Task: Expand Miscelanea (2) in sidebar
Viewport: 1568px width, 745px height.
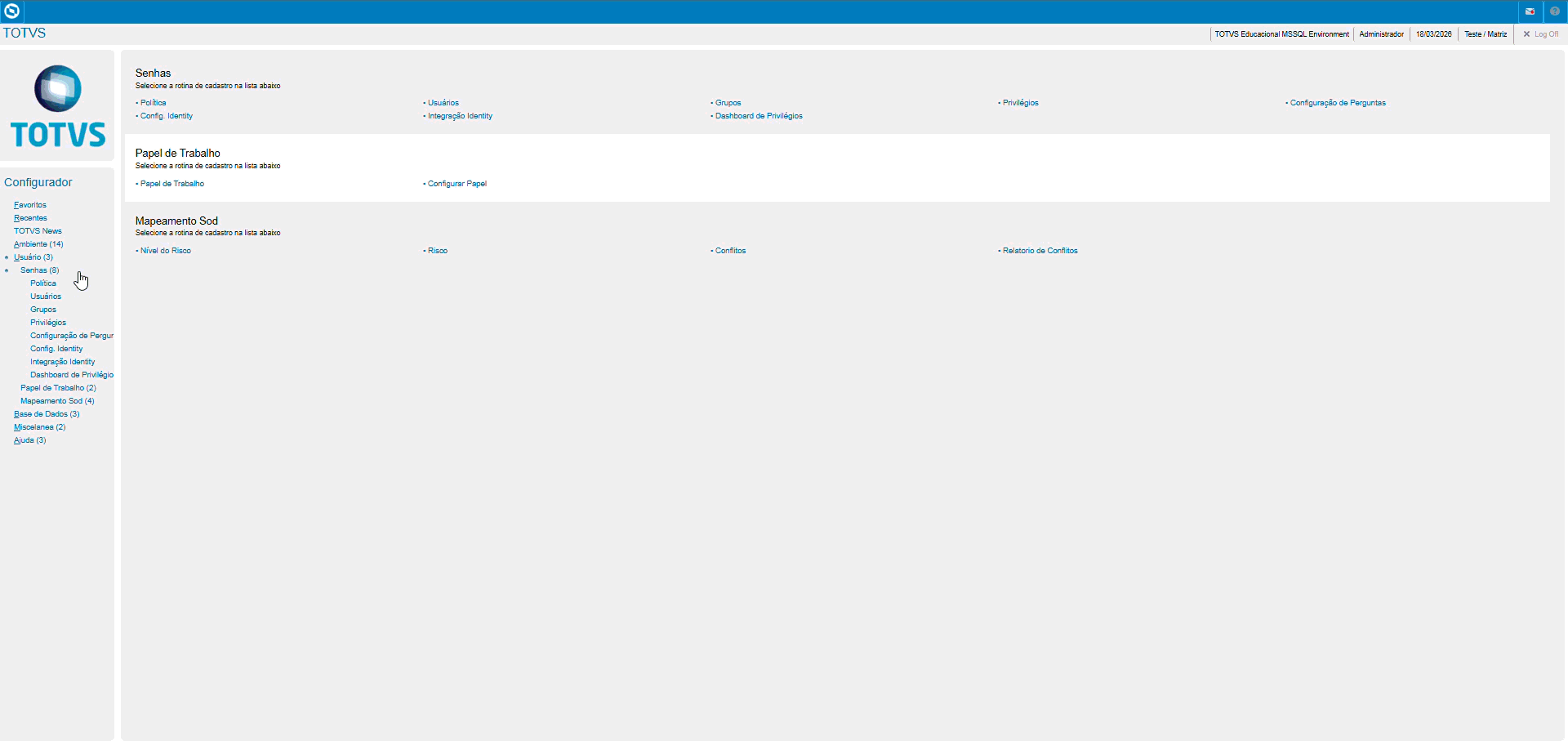Action: (39, 427)
